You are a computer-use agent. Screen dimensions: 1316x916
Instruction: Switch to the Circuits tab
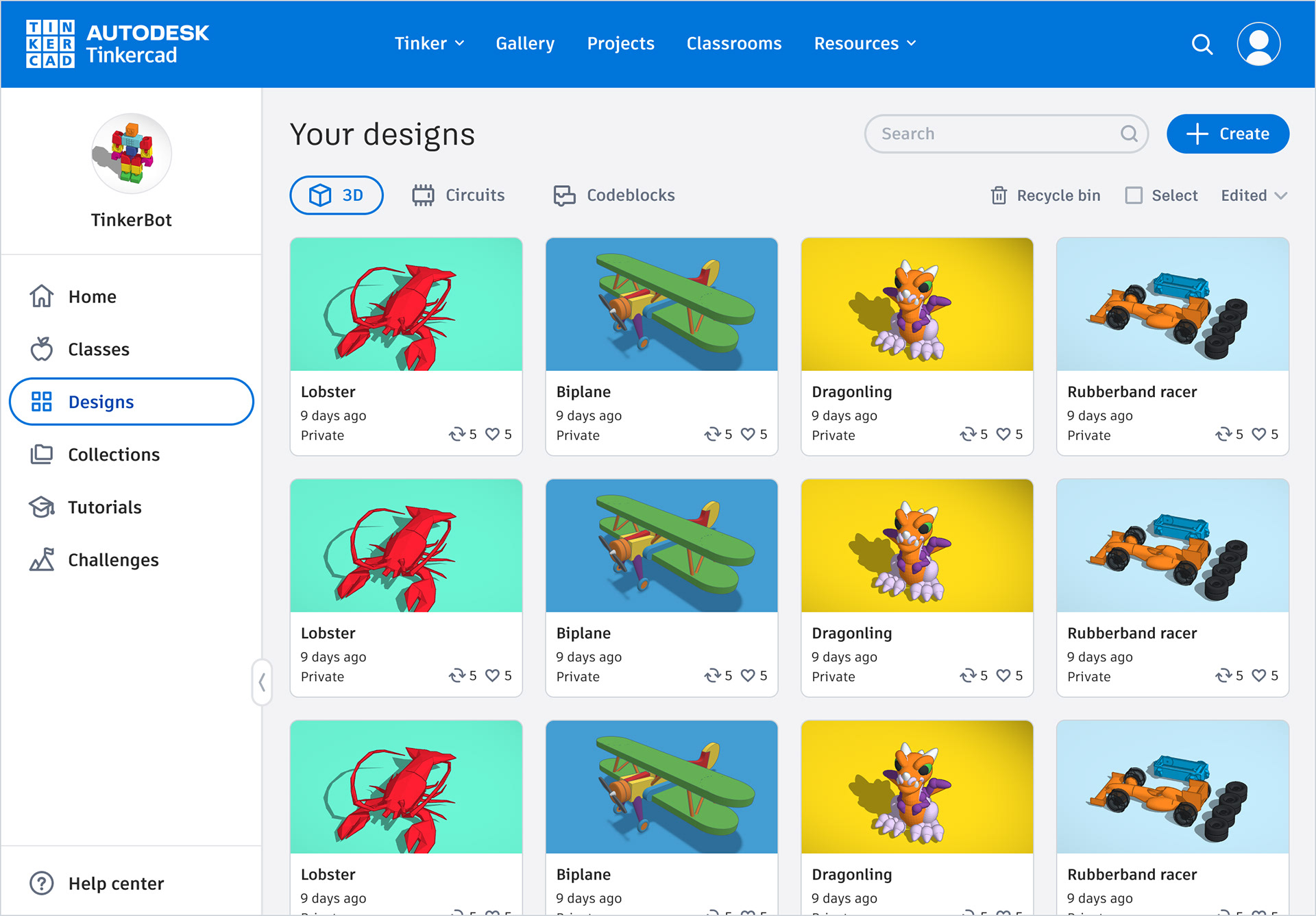458,195
